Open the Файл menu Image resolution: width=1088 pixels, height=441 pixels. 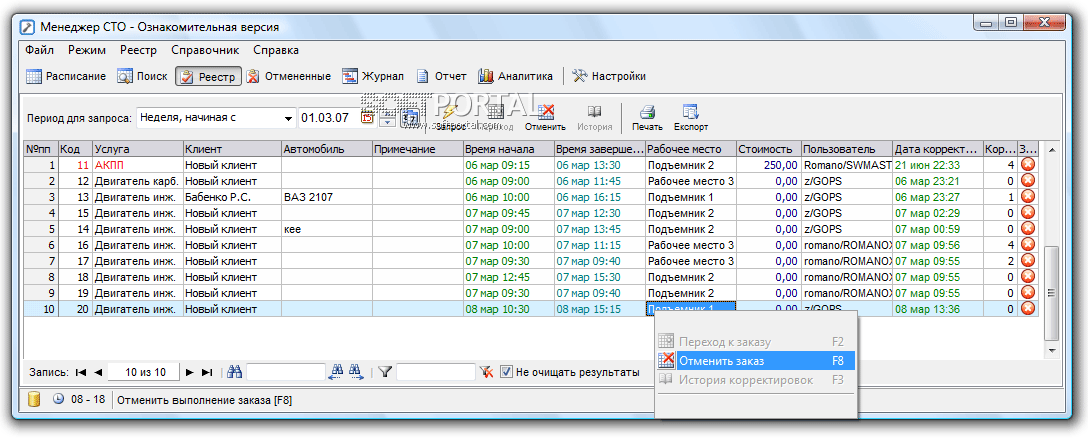point(40,50)
